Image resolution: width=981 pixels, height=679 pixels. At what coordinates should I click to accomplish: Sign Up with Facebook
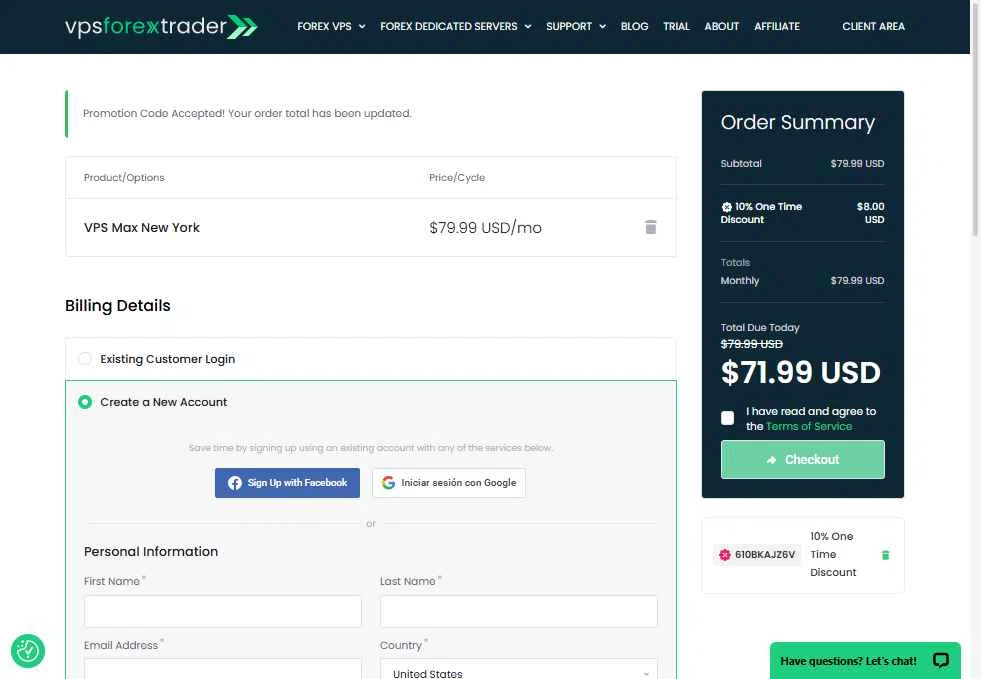(x=287, y=483)
